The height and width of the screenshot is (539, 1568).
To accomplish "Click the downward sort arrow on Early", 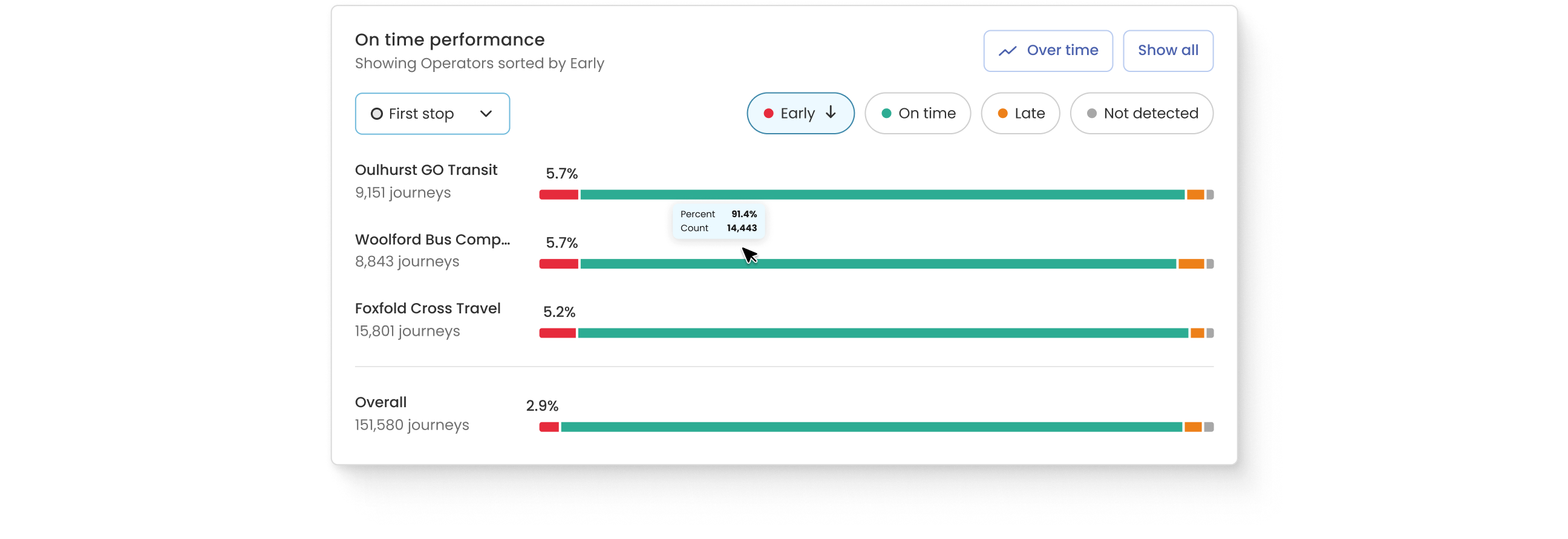I will [x=831, y=113].
